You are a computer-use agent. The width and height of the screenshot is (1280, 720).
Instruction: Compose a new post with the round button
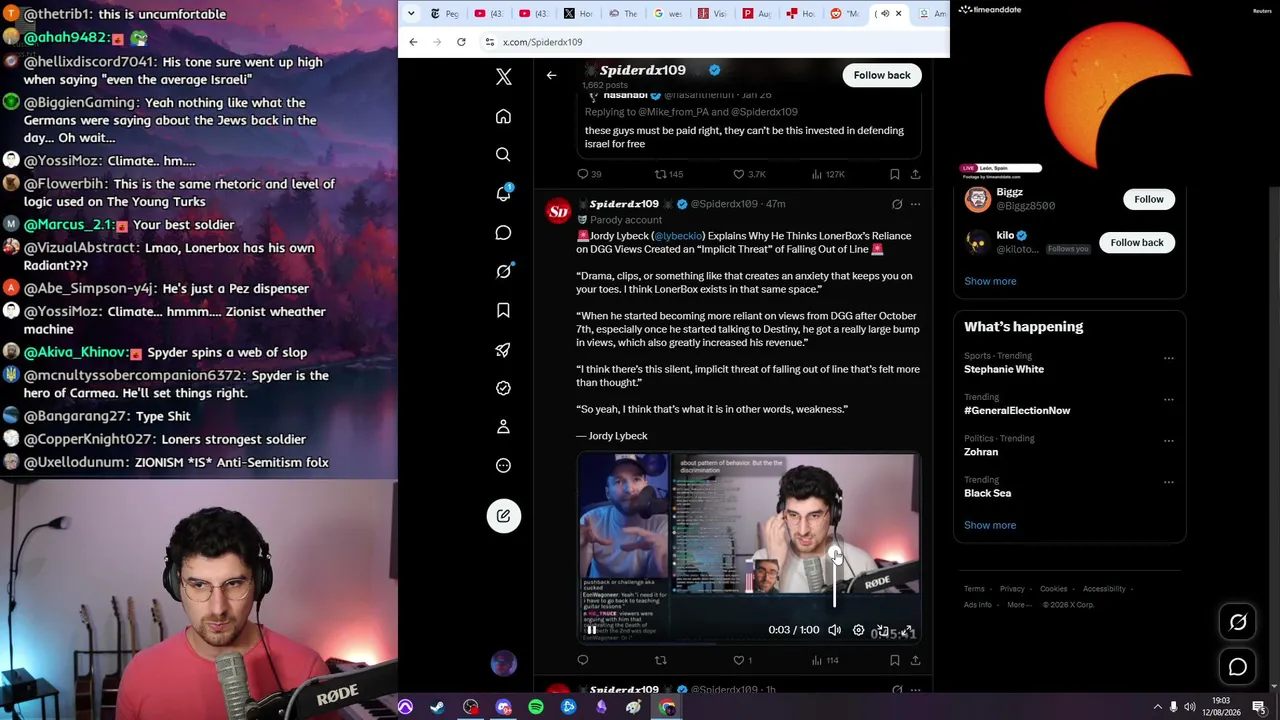(x=503, y=516)
